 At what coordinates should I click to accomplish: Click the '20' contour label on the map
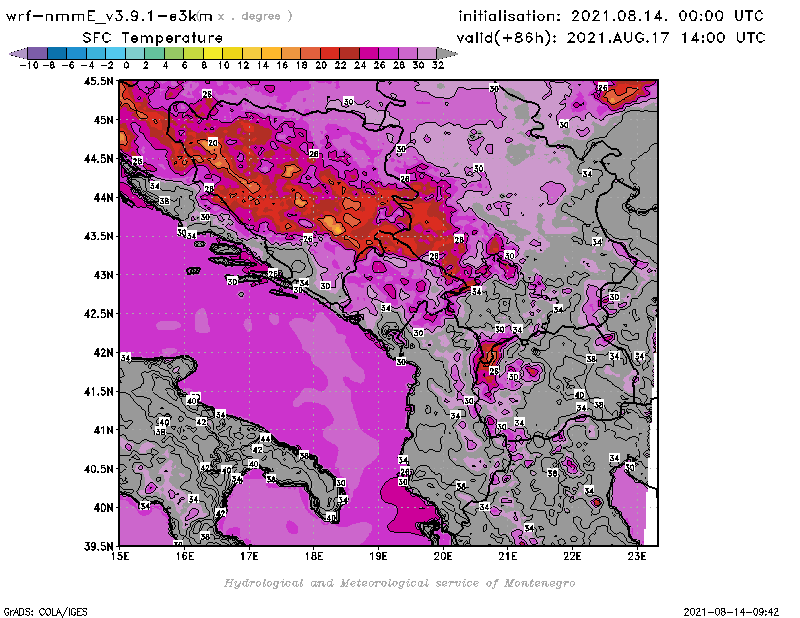pos(213,142)
